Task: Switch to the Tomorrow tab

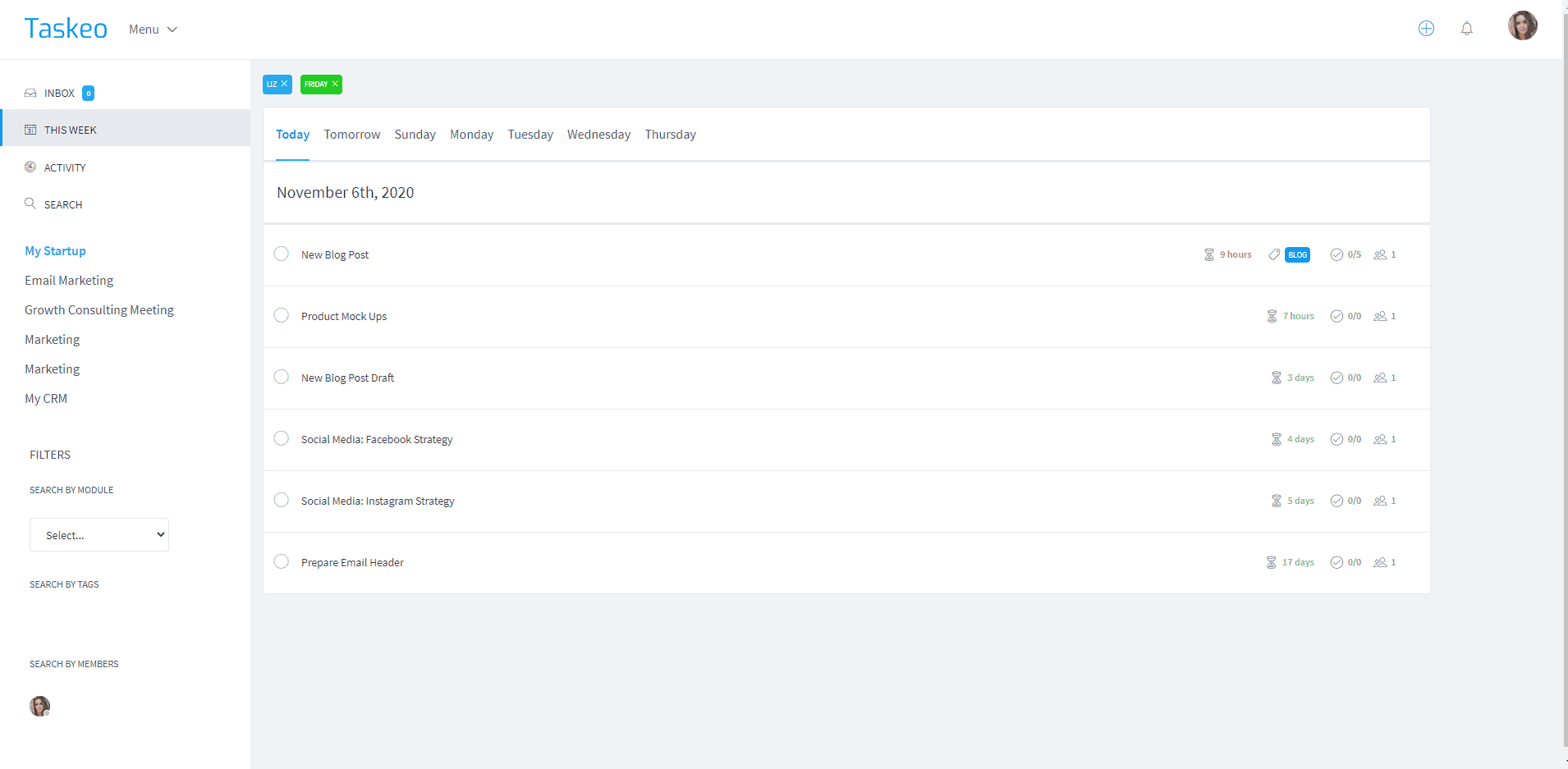Action: point(351,135)
